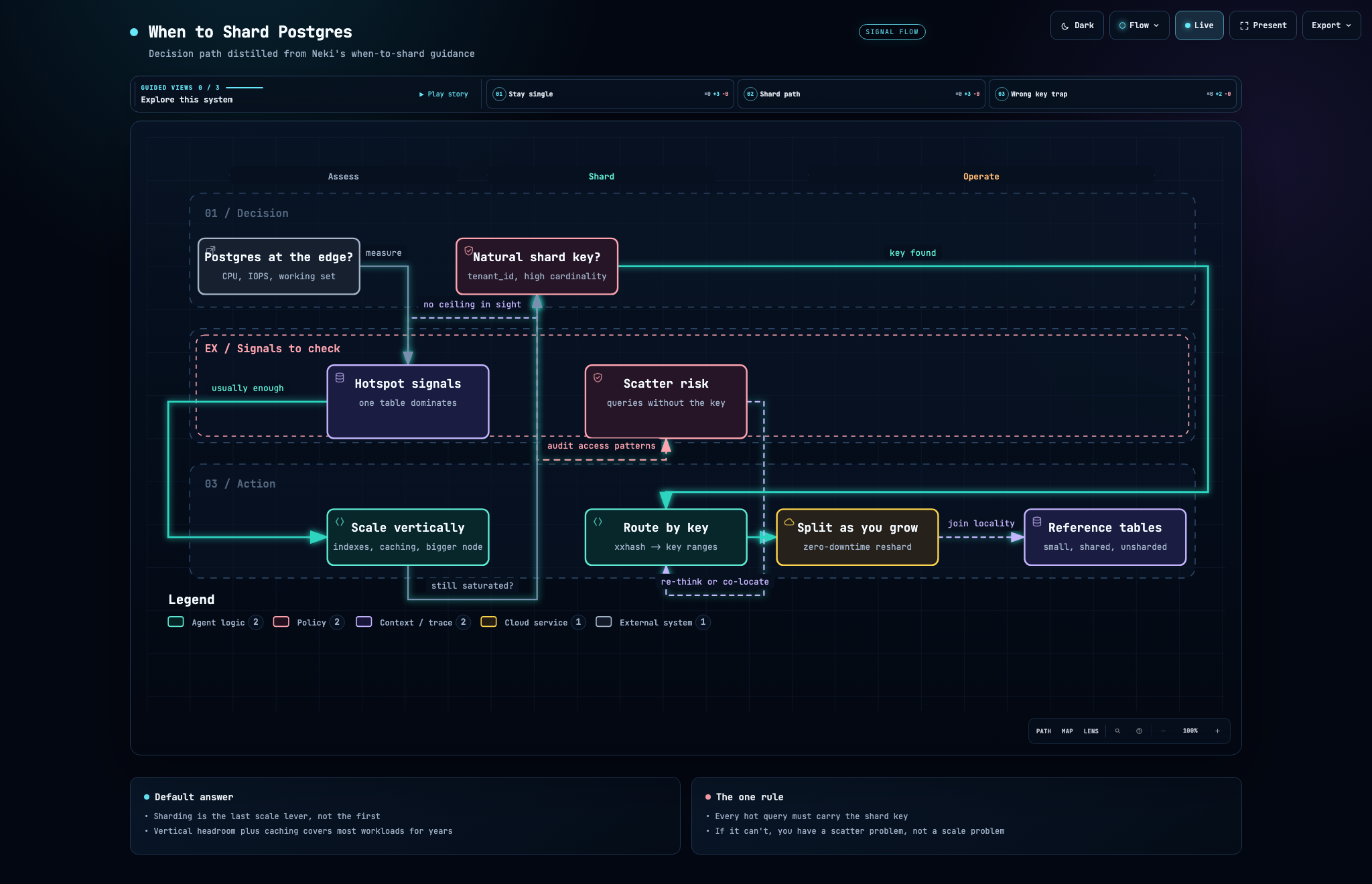The image size is (1372, 884).
Task: Click the 'EX / Signals to check' group label
Action: [x=272, y=348]
